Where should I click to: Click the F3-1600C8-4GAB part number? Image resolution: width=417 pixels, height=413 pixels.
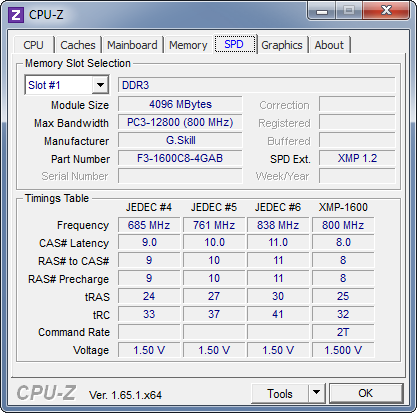click(x=180, y=158)
